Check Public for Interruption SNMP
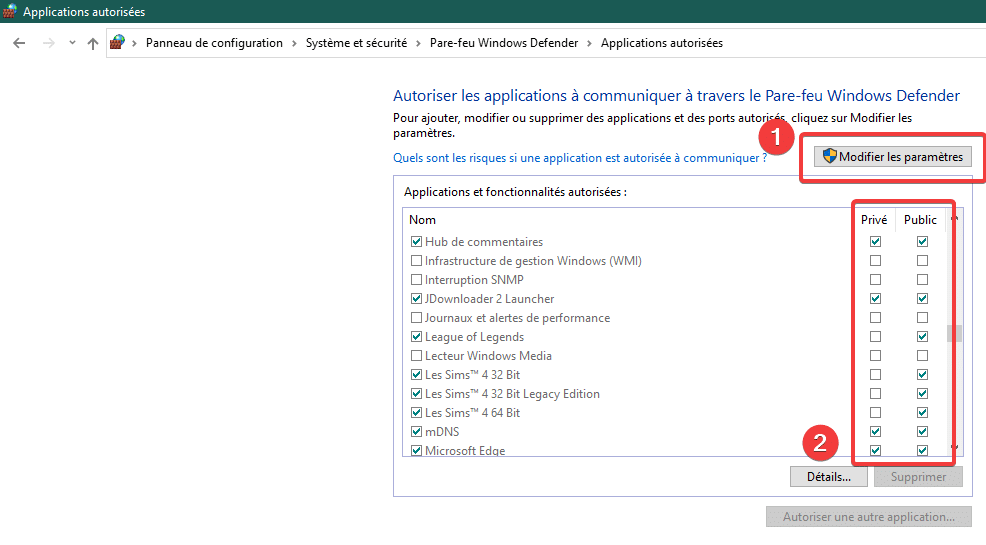Screen dimensions: 986x545 [x=922, y=279]
